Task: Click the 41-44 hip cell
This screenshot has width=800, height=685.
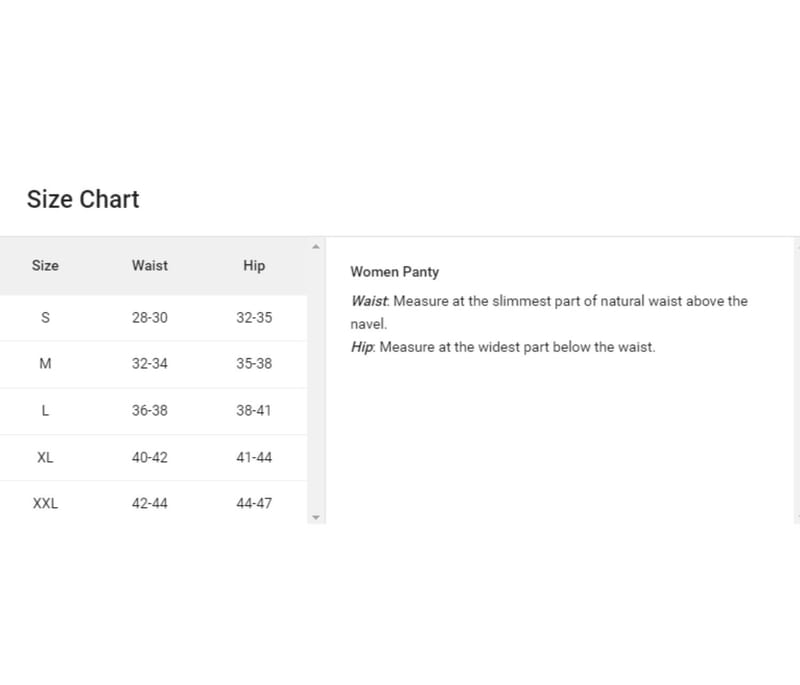Action: coord(254,457)
